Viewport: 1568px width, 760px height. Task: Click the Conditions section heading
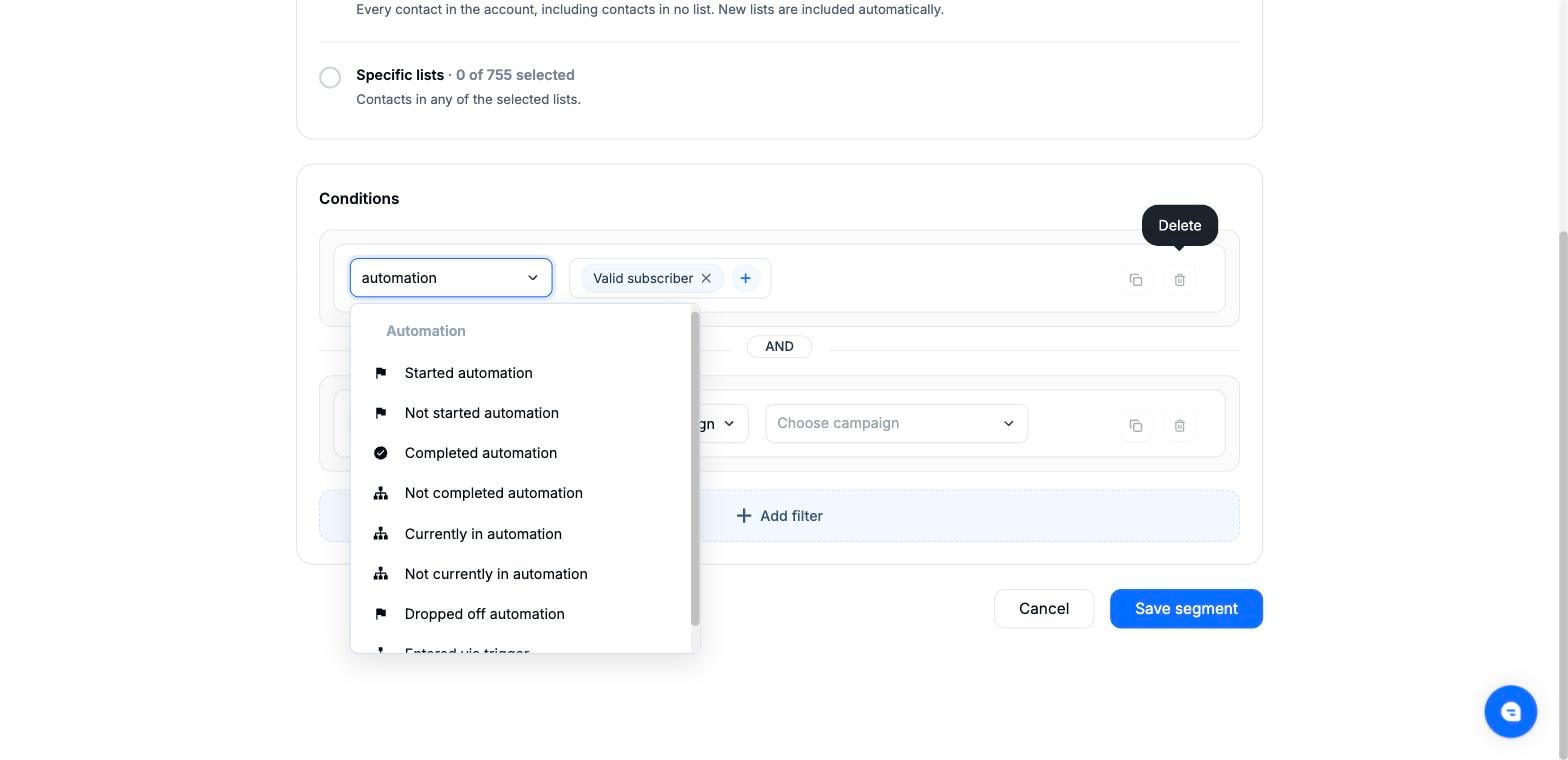coord(359,198)
